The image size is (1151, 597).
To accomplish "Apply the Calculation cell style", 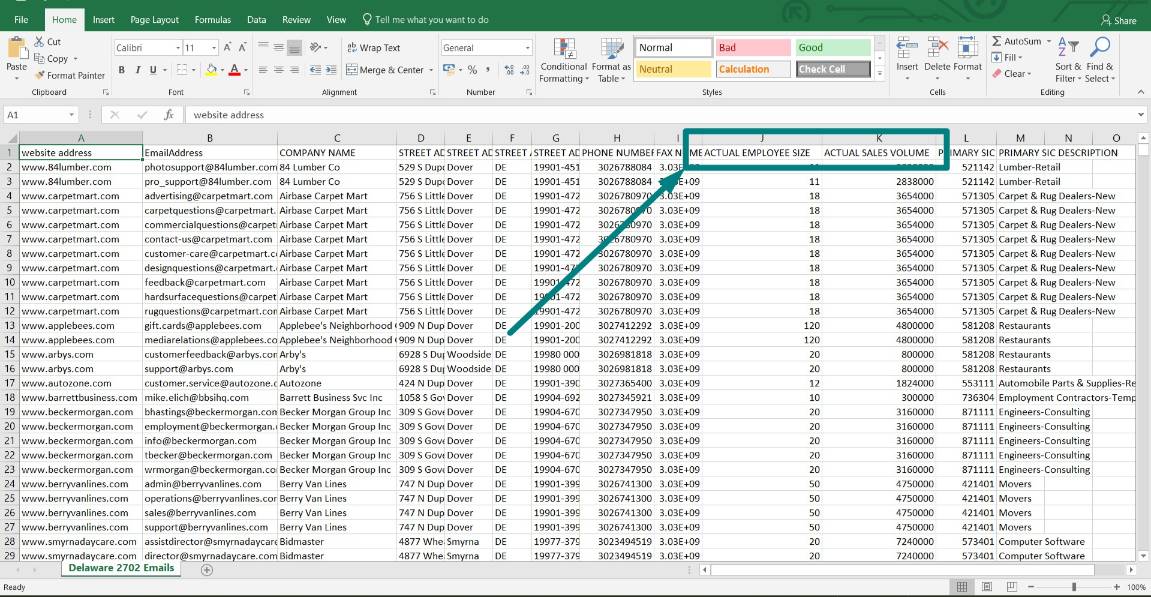I will pos(753,69).
